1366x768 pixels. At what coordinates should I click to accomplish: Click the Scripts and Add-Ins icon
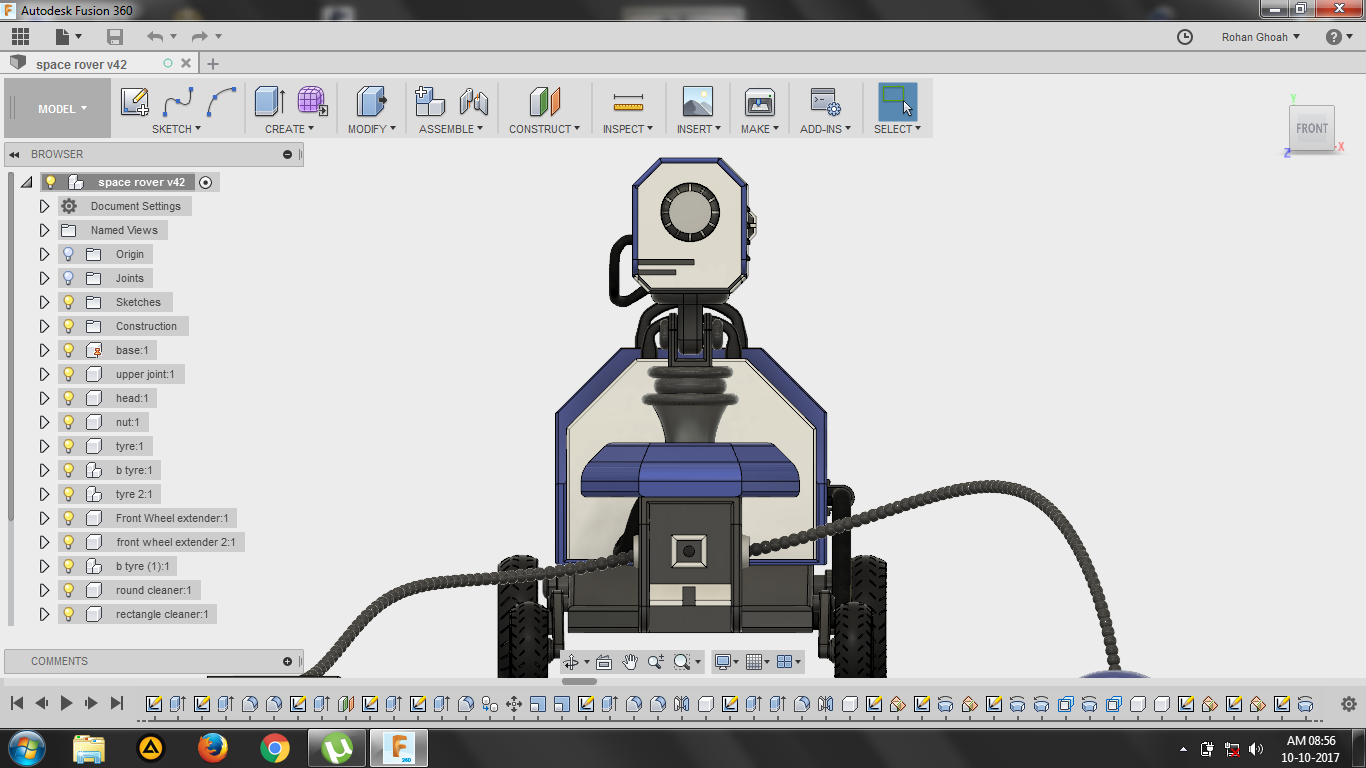click(825, 102)
